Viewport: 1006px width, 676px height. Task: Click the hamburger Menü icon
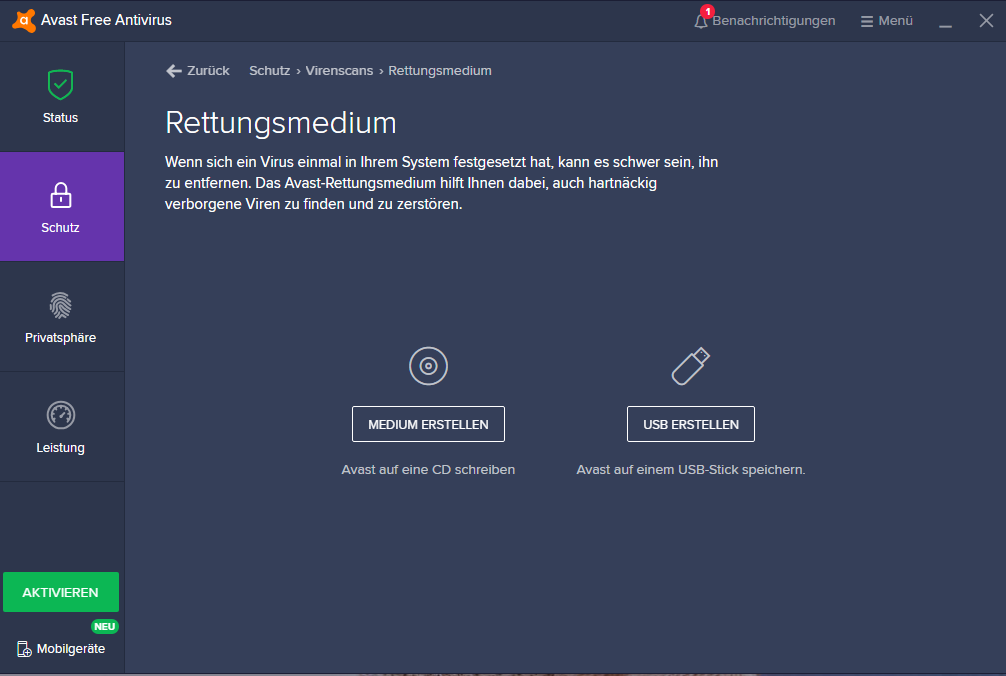coord(867,21)
